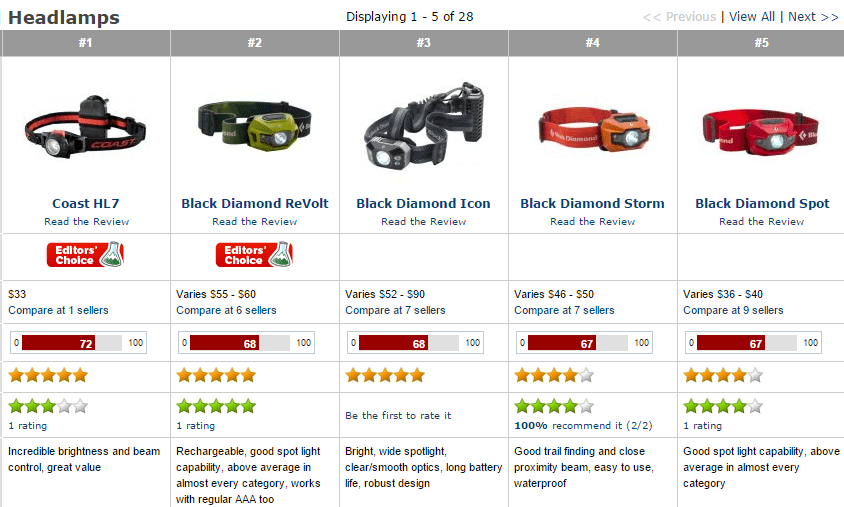Viewport: 844px width, 507px height.
Task: Click the red Black Diamond Spot photo
Action: coord(761,132)
